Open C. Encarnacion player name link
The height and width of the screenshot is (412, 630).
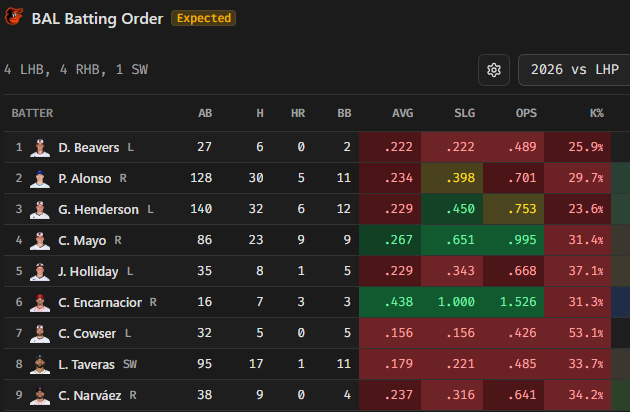(x=100, y=302)
